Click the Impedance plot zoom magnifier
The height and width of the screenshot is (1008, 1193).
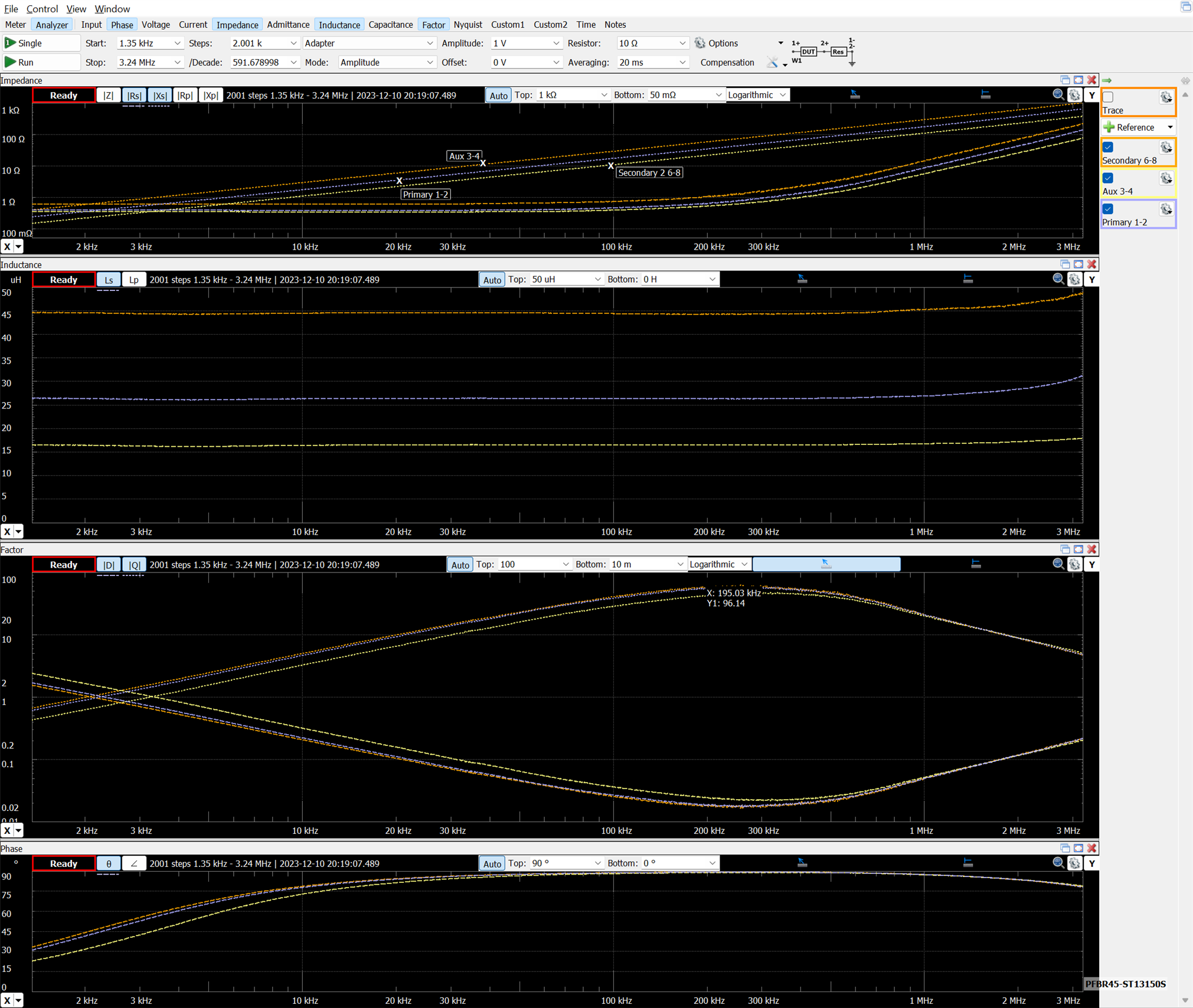click(1058, 95)
